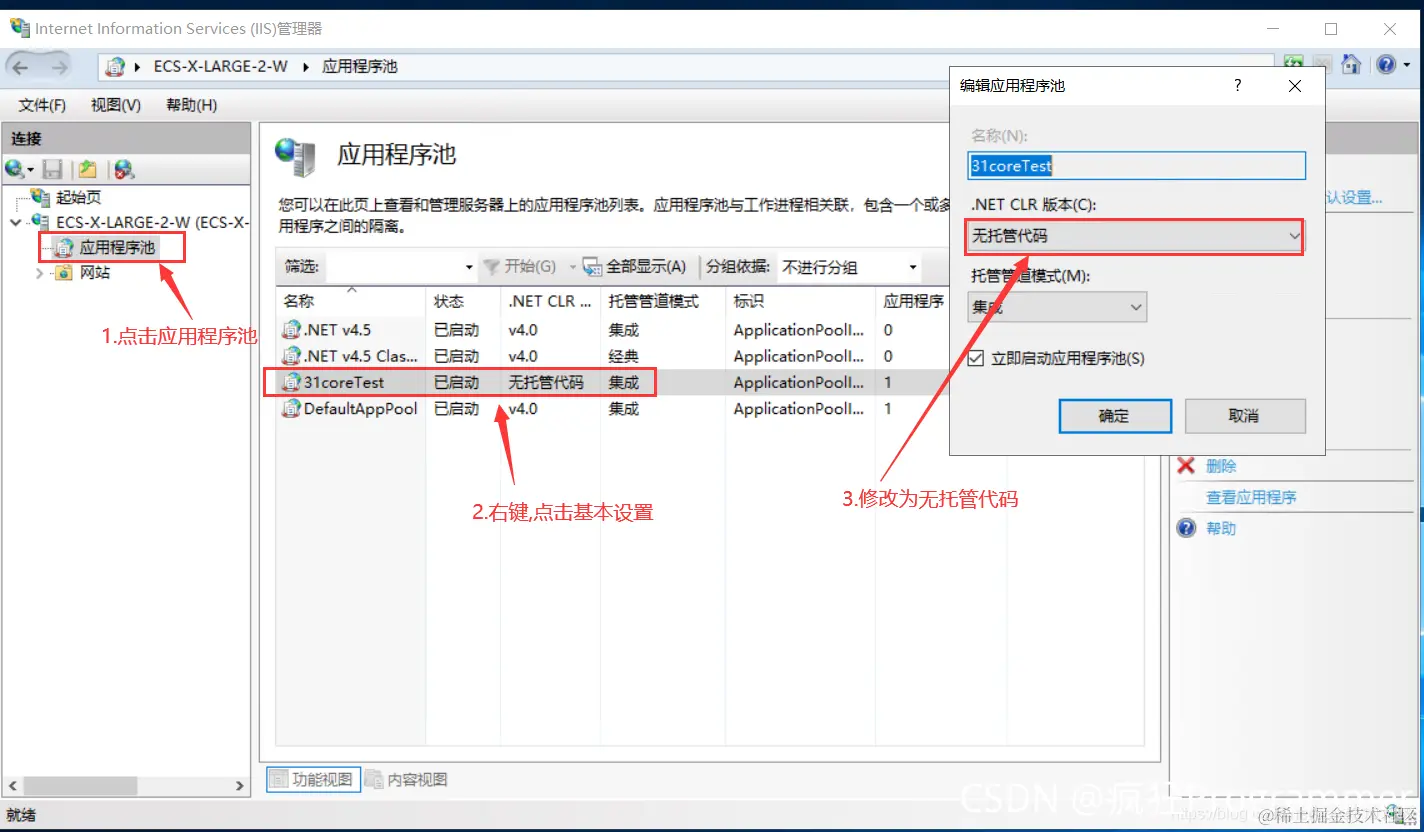Open the 视图(V) menu

116,105
